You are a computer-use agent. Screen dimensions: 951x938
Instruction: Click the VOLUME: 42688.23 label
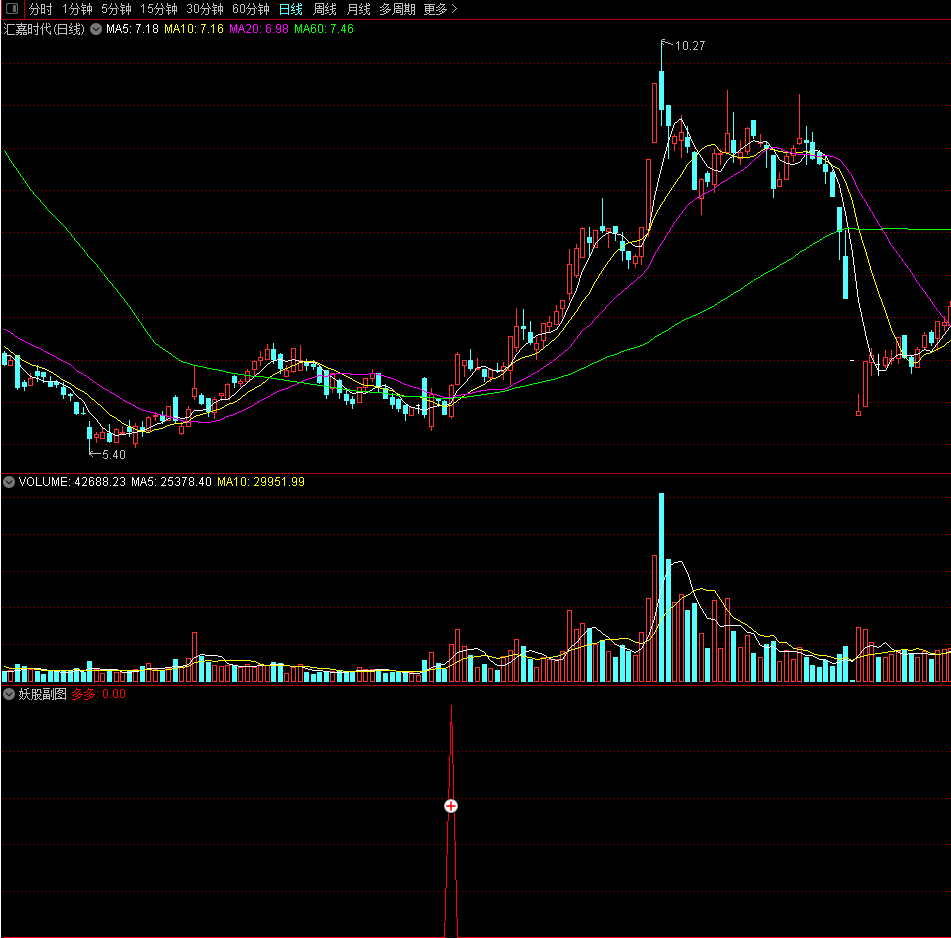point(72,482)
